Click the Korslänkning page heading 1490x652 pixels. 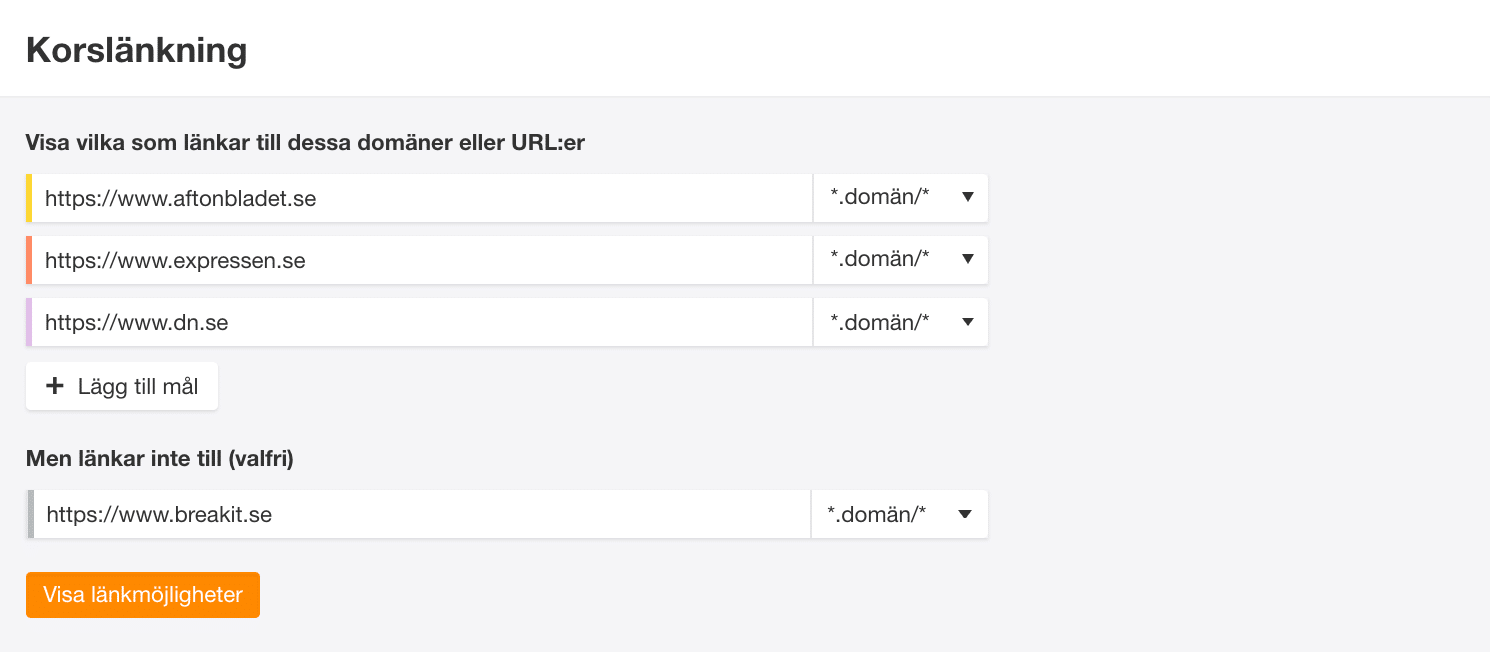136,49
